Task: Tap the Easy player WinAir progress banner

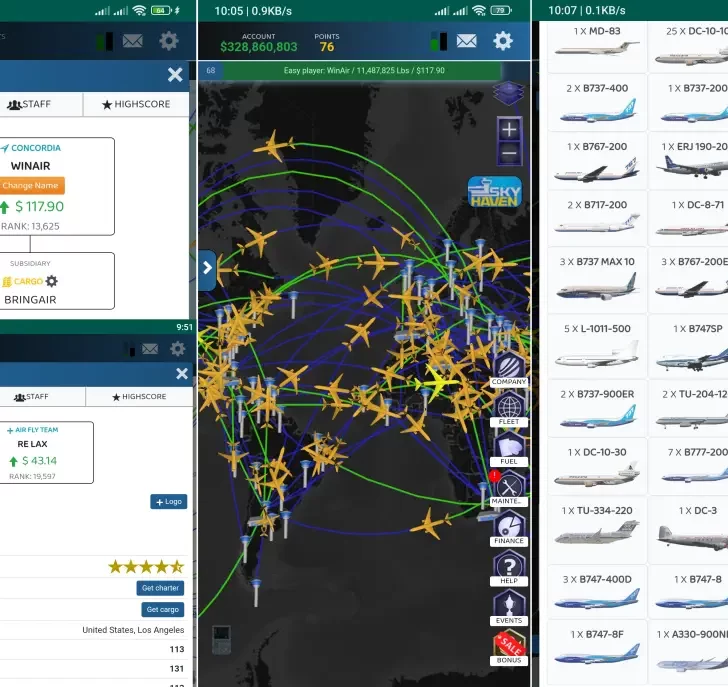Action: coord(364,71)
